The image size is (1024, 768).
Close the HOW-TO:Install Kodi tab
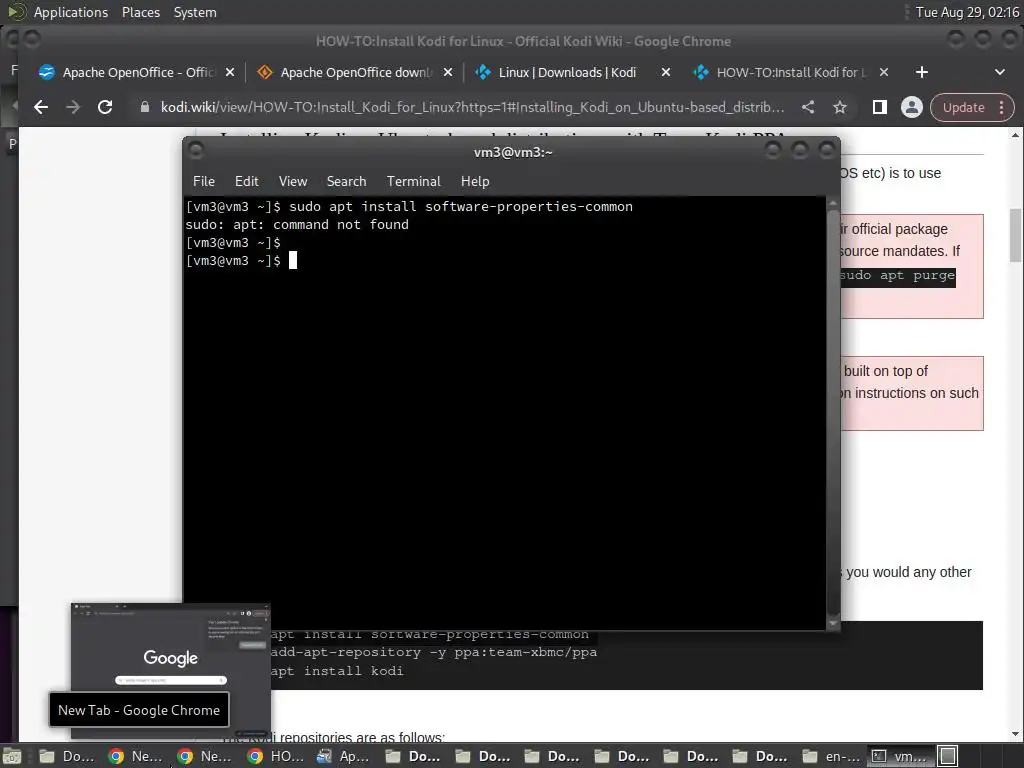[x=884, y=72]
